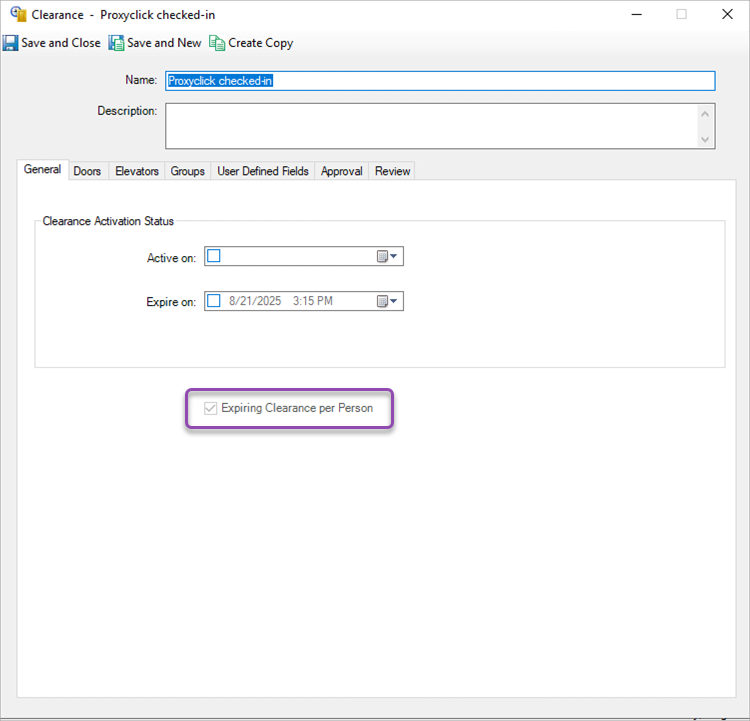Click calendar icon in Expire on field
Screen dimensions: 750x721
382,301
